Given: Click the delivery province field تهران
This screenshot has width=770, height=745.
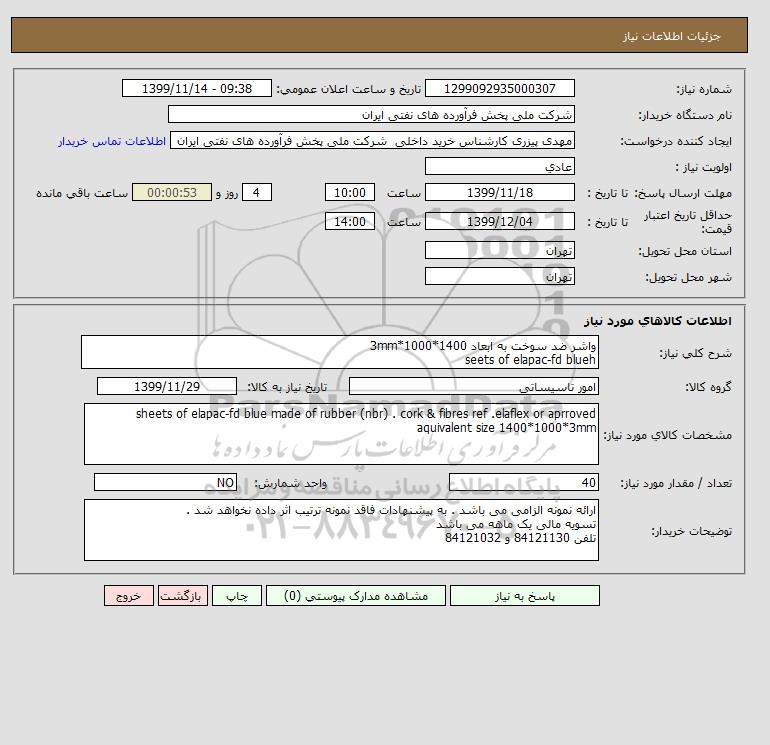Looking at the screenshot, I should [x=499, y=250].
